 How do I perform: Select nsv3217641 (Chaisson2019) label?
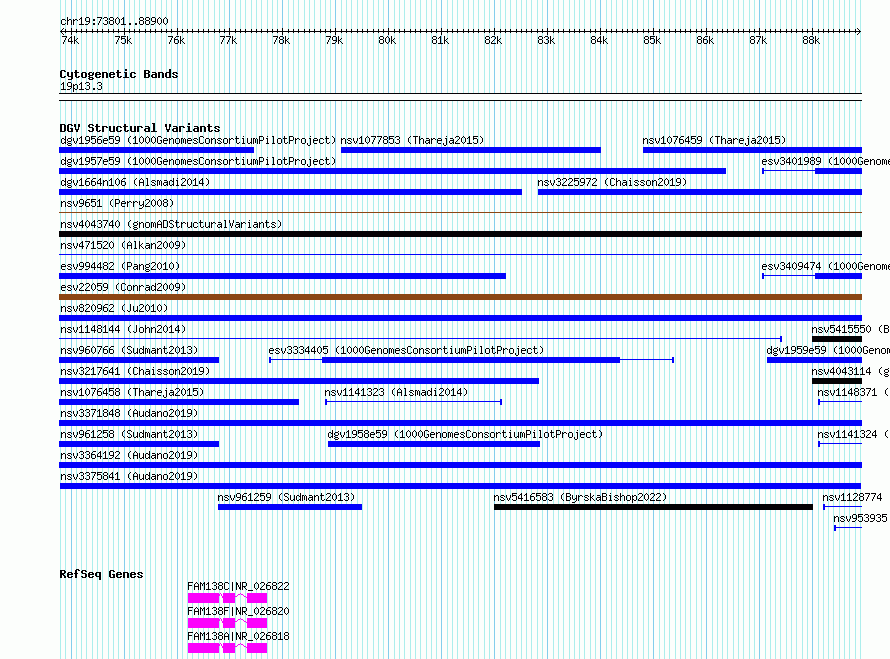coord(135,371)
